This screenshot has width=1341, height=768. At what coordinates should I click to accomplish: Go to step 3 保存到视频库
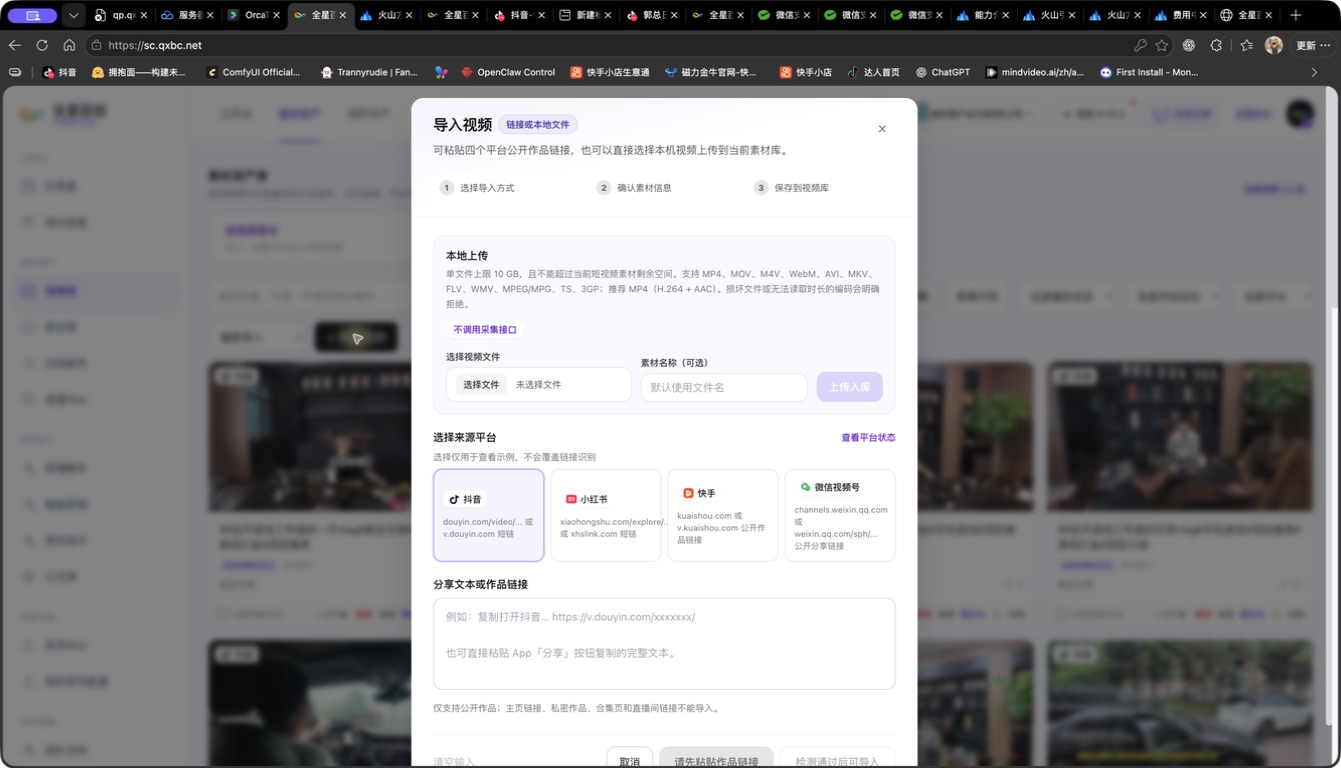click(x=791, y=188)
